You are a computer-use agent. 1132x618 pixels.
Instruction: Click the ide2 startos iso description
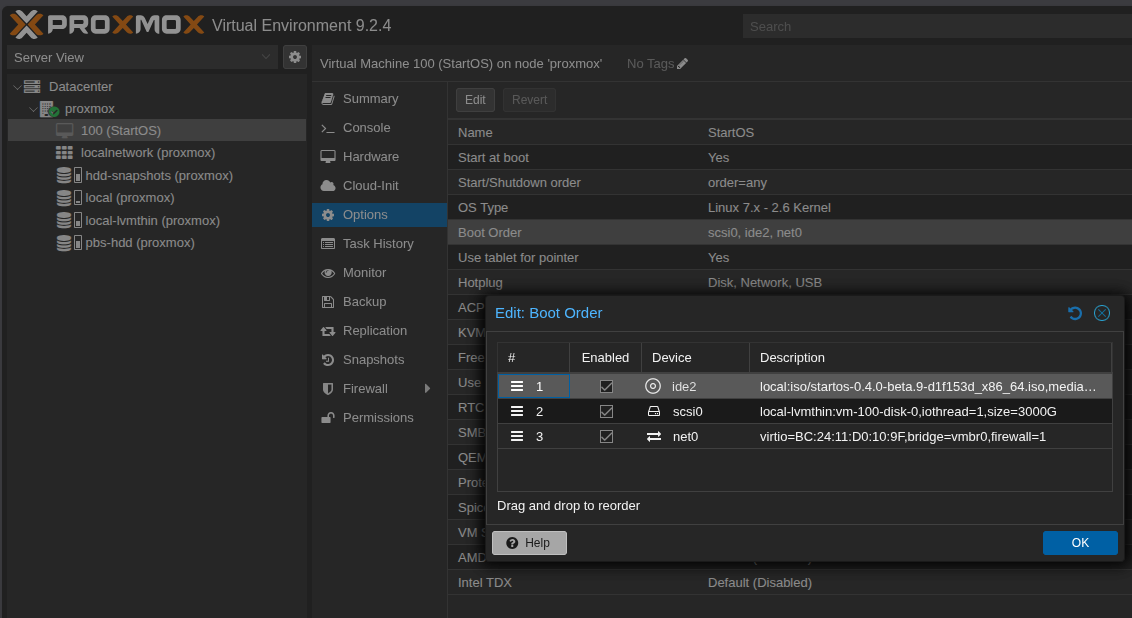coord(928,386)
